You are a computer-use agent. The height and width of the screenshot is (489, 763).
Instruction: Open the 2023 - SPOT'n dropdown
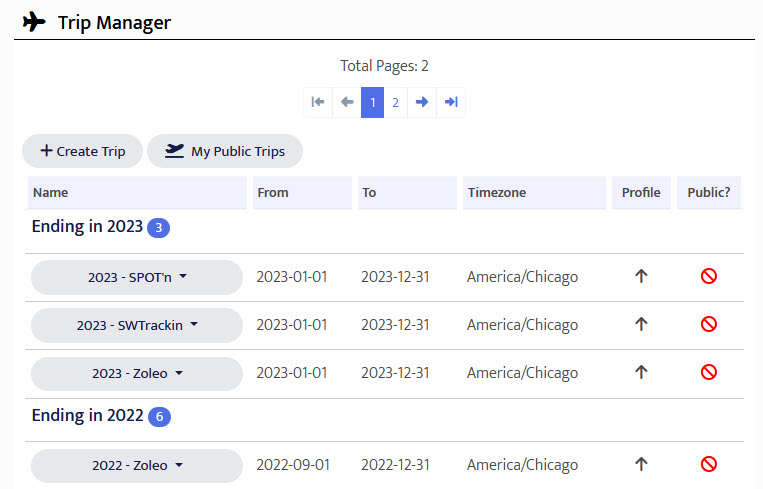coord(137,278)
